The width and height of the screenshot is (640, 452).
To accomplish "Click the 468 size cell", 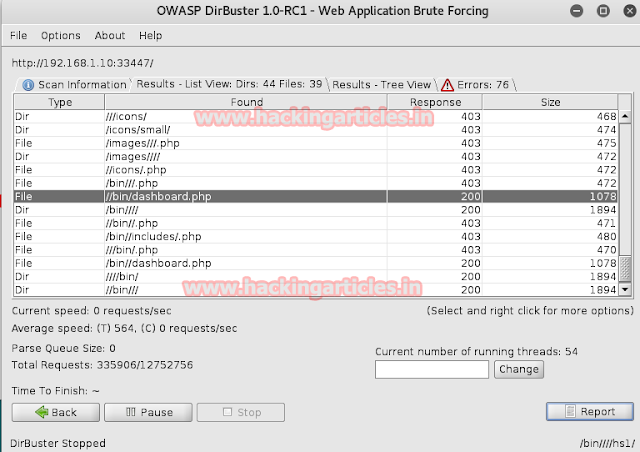I will [x=550, y=116].
